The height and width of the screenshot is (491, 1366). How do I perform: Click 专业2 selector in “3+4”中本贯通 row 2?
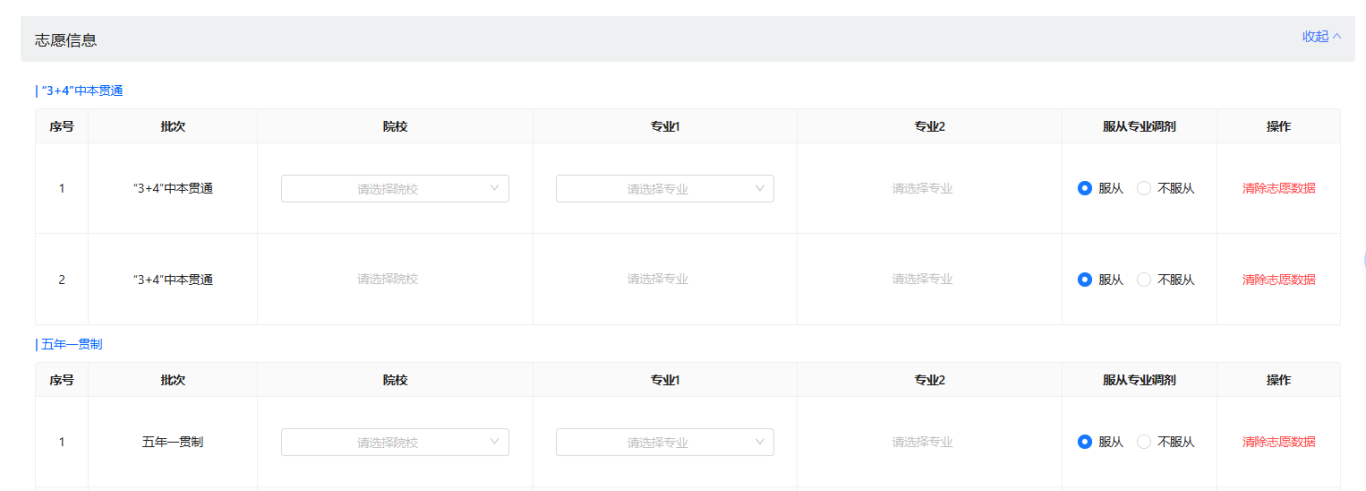pos(922,279)
